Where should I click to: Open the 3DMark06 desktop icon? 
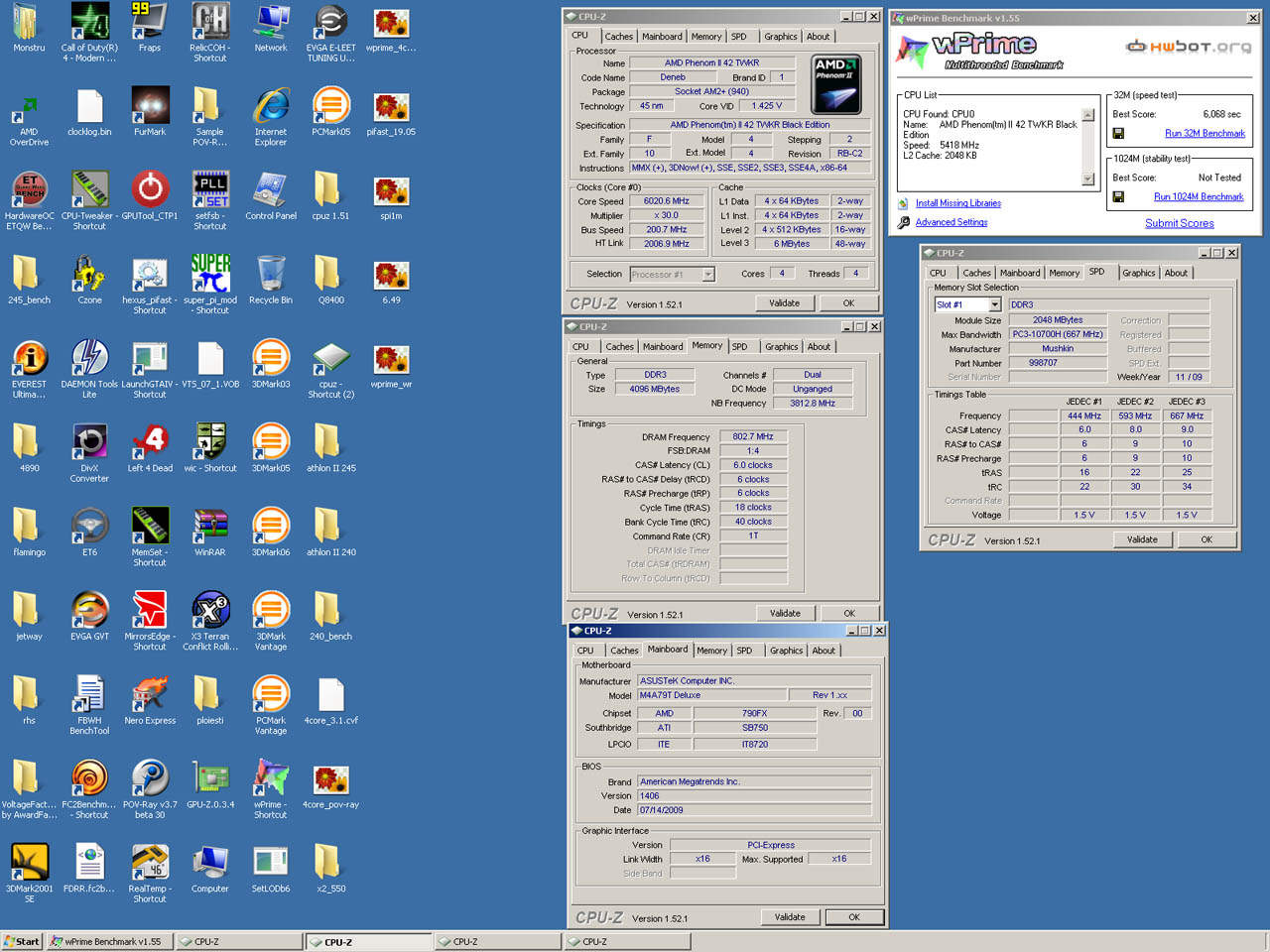271,533
